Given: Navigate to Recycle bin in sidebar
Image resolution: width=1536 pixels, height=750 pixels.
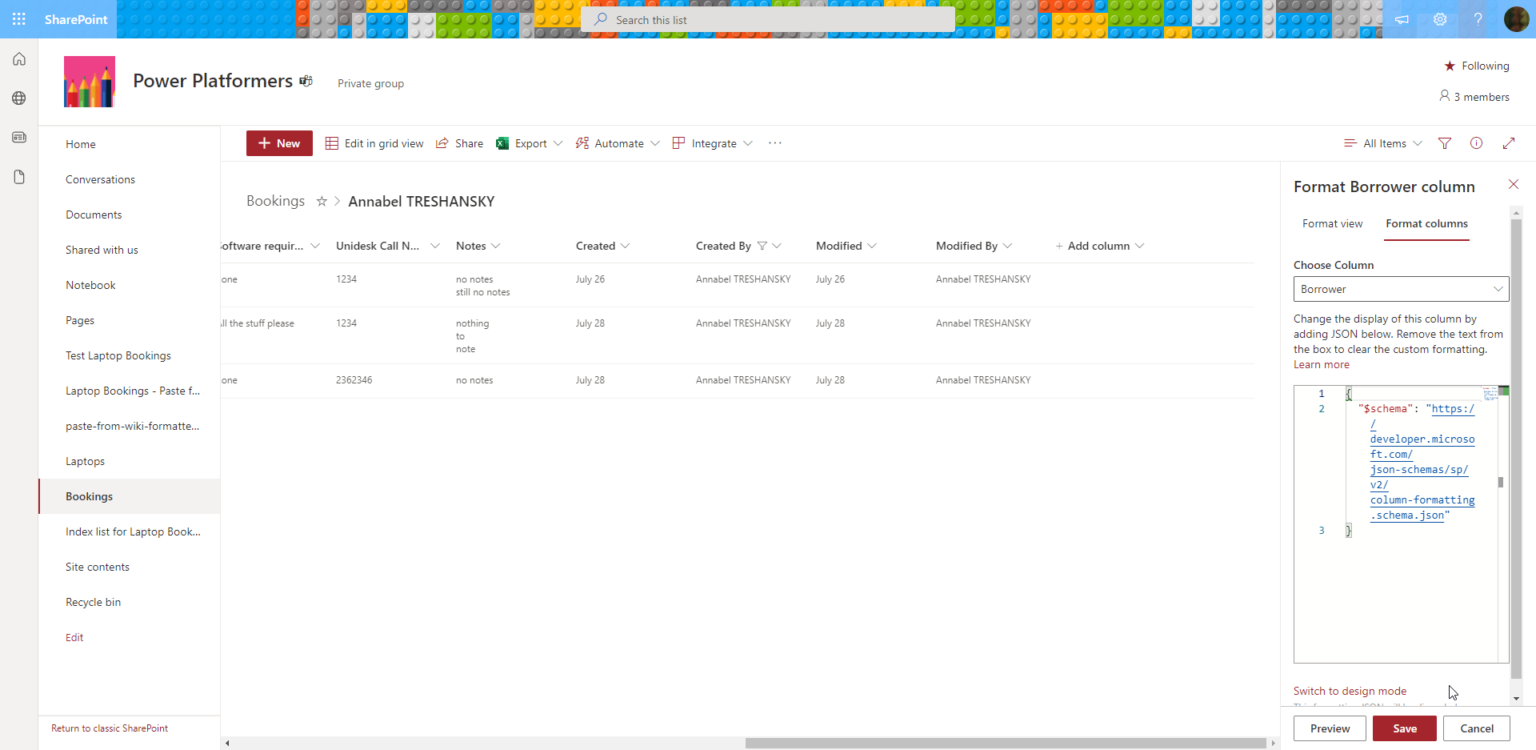Looking at the screenshot, I should click(x=93, y=601).
